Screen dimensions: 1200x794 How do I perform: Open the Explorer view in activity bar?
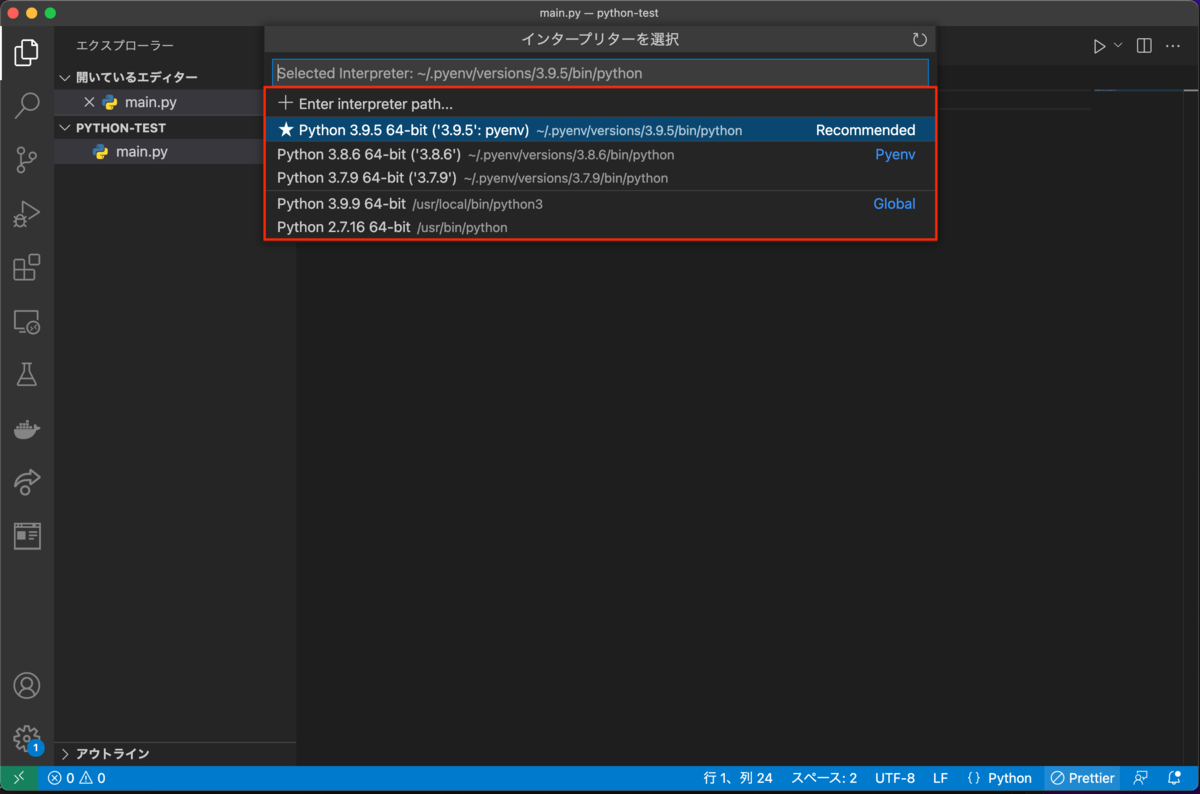pyautogui.click(x=27, y=52)
